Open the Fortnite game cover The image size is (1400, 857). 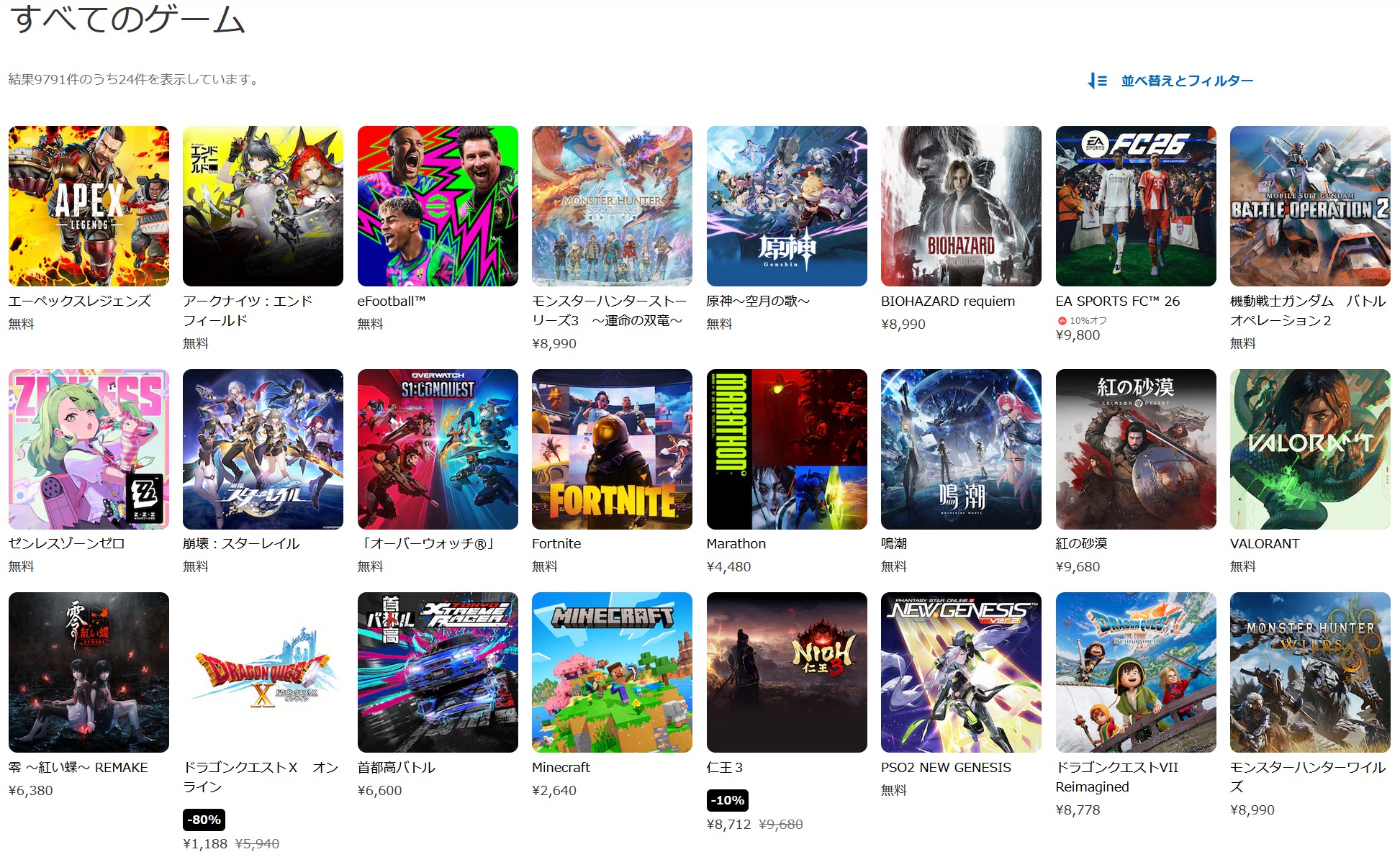tap(612, 449)
